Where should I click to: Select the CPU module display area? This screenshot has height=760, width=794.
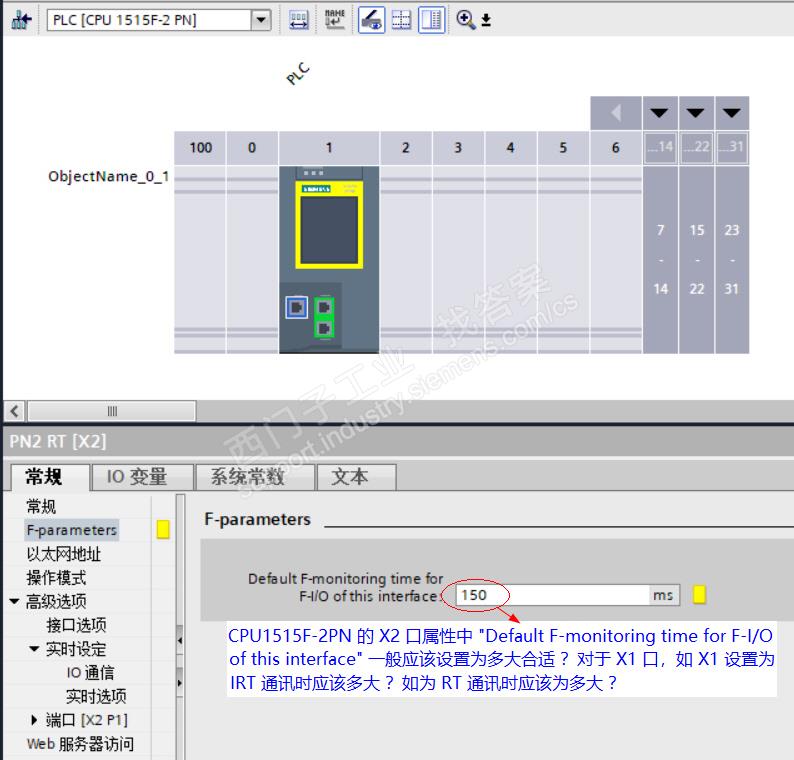click(x=329, y=232)
